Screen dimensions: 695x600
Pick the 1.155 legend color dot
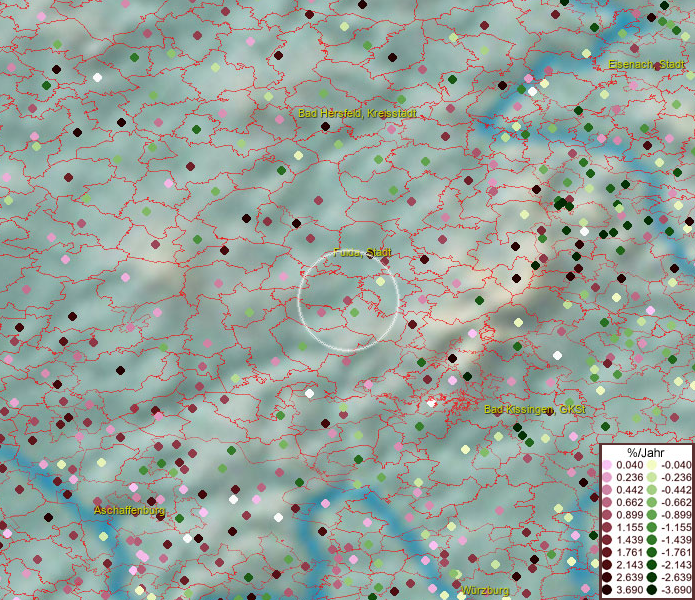(607, 527)
